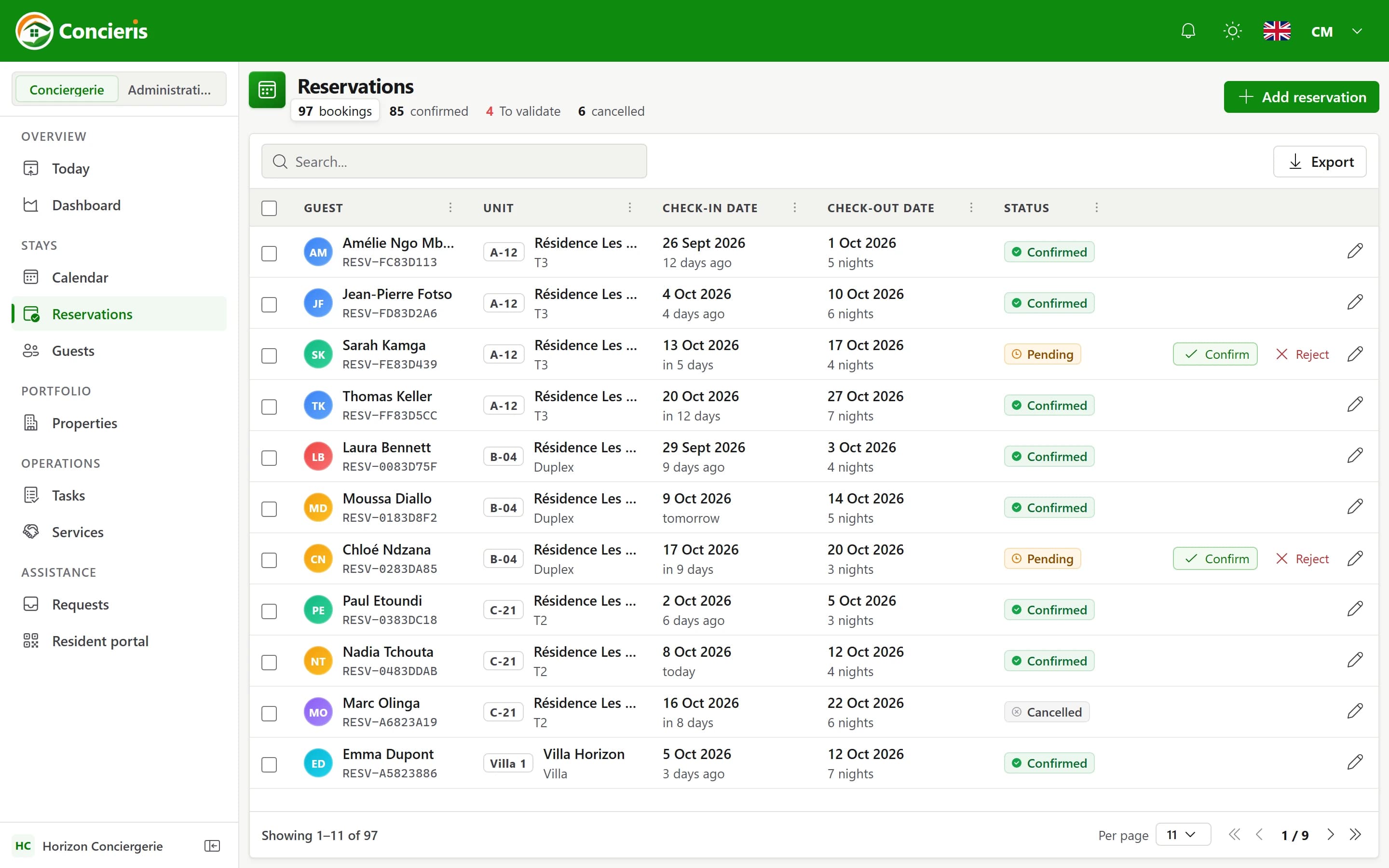Edit Marc Olinga reservation pencil
1389x868 pixels.
click(x=1355, y=711)
